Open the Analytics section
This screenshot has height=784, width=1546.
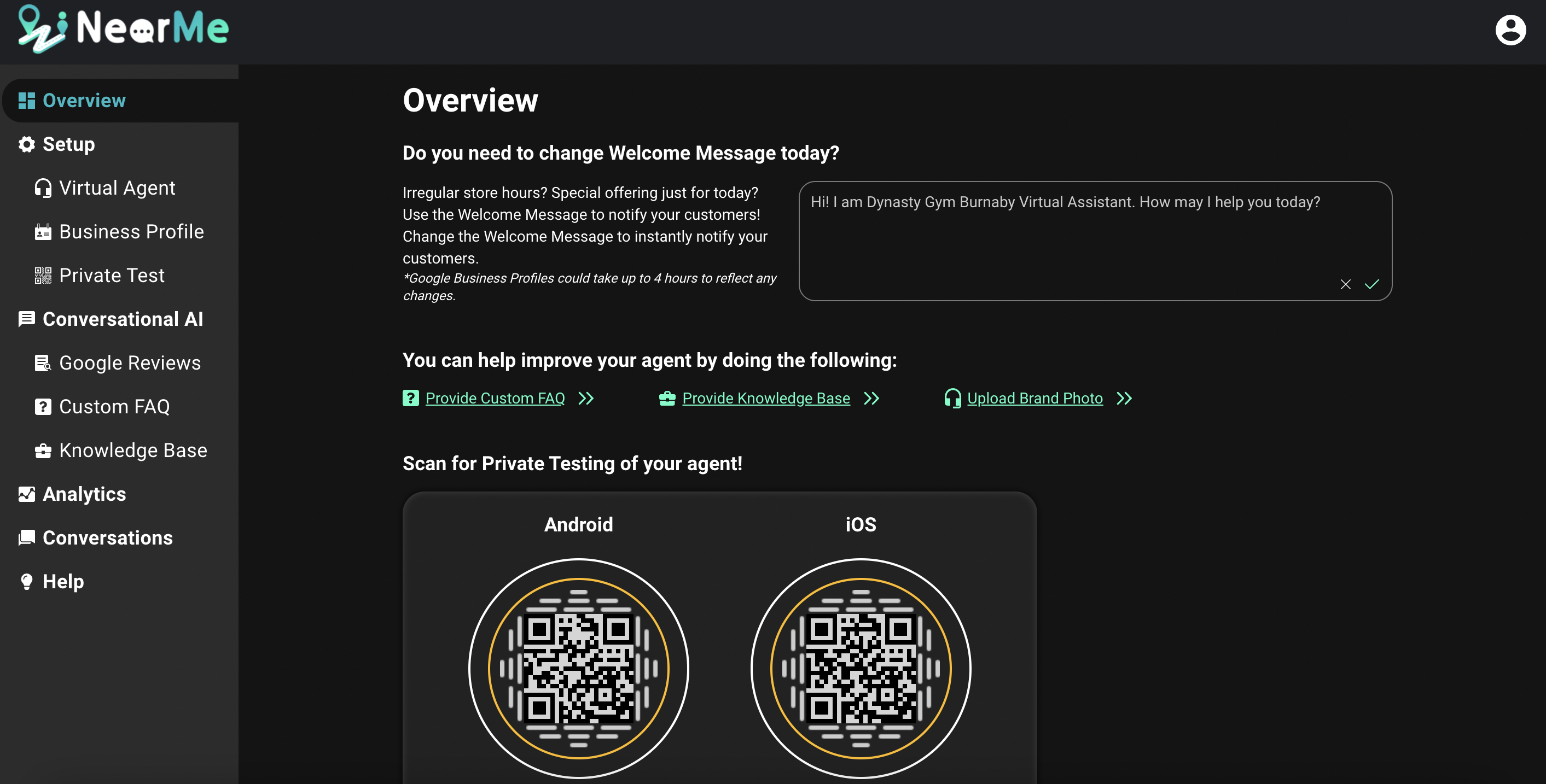[84, 494]
